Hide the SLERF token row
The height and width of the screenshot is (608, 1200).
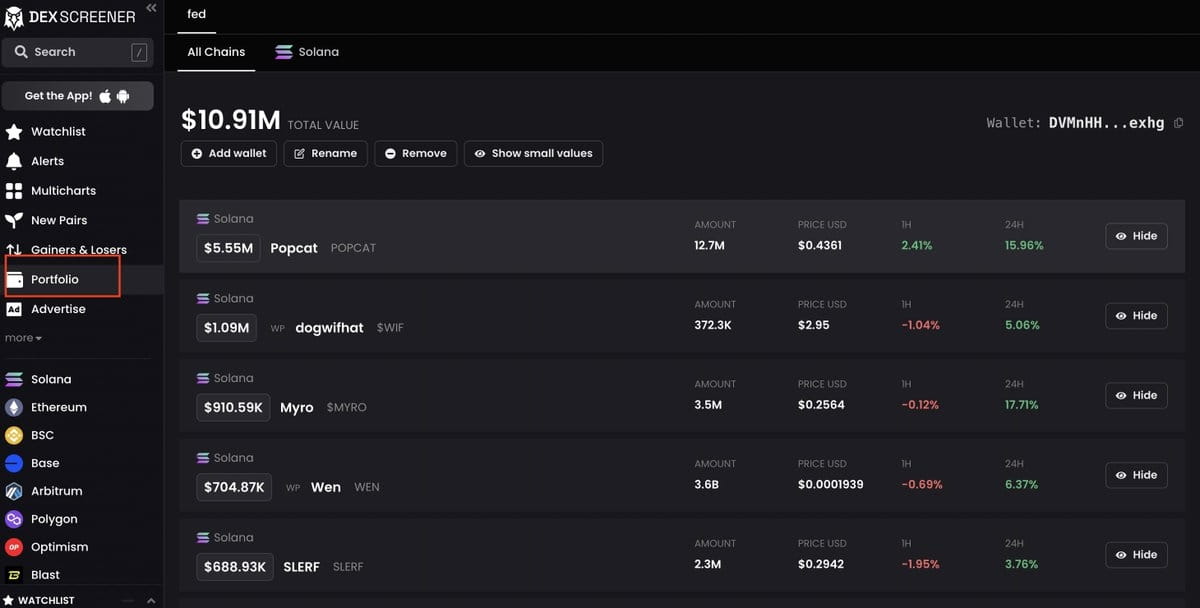click(1136, 555)
